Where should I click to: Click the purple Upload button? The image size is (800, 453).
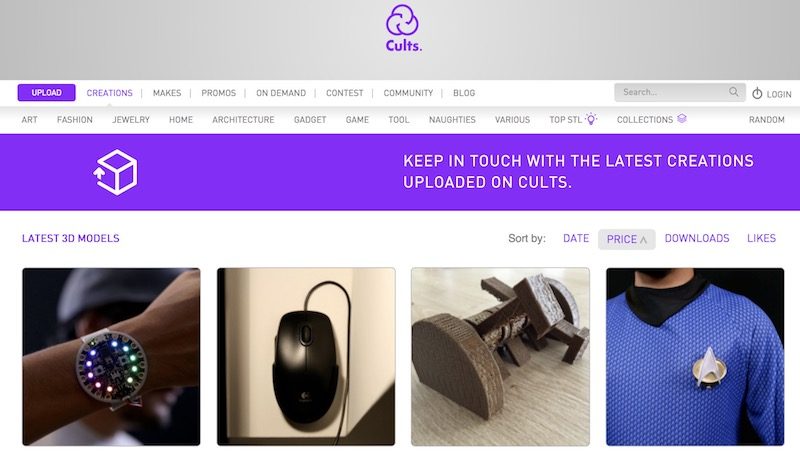[46, 92]
